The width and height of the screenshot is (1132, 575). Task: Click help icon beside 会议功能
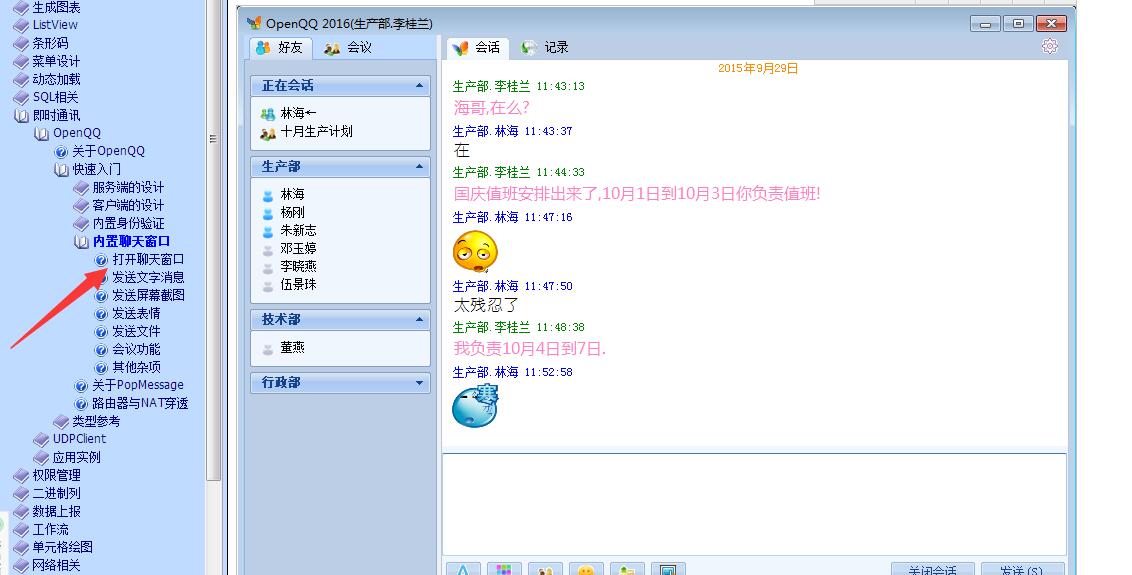click(102, 350)
